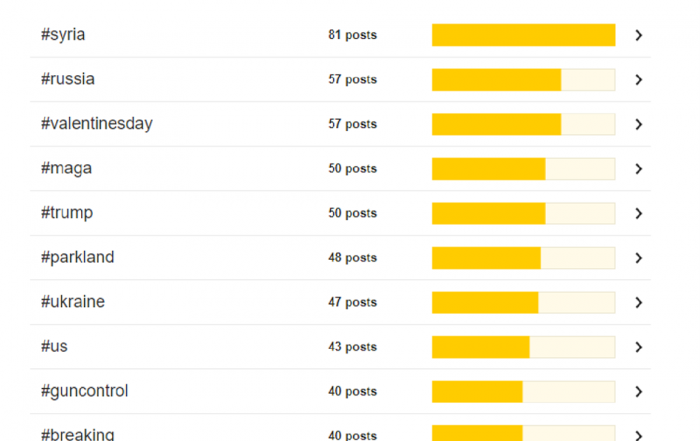The width and height of the screenshot is (700, 441).
Task: Open the #us row chevron arrow
Action: pos(639,347)
